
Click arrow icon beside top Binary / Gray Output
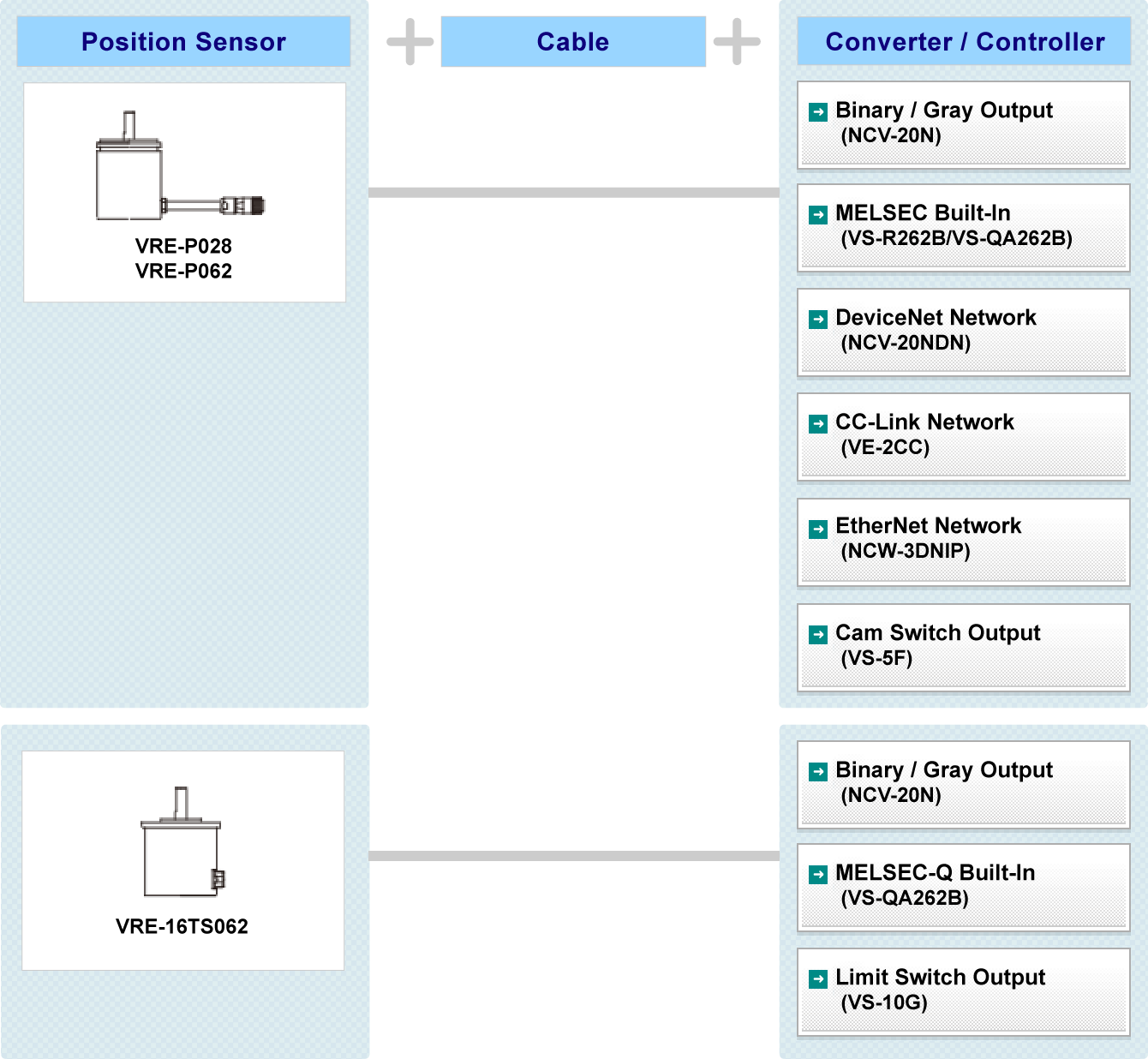(818, 111)
